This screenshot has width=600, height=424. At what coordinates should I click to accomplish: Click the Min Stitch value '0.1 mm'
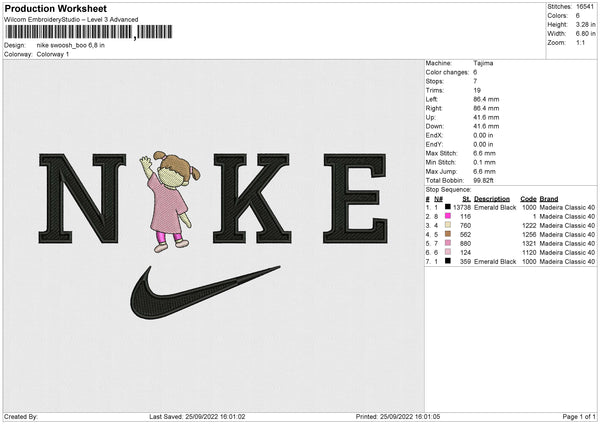[484, 162]
